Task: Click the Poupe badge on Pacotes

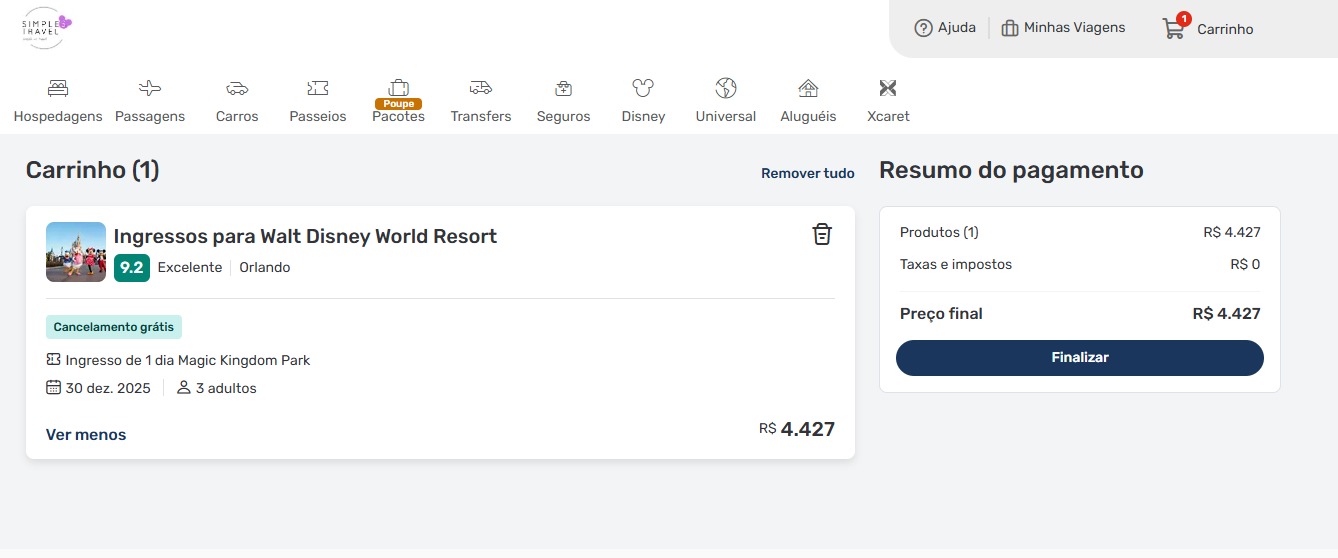Action: coord(398,104)
